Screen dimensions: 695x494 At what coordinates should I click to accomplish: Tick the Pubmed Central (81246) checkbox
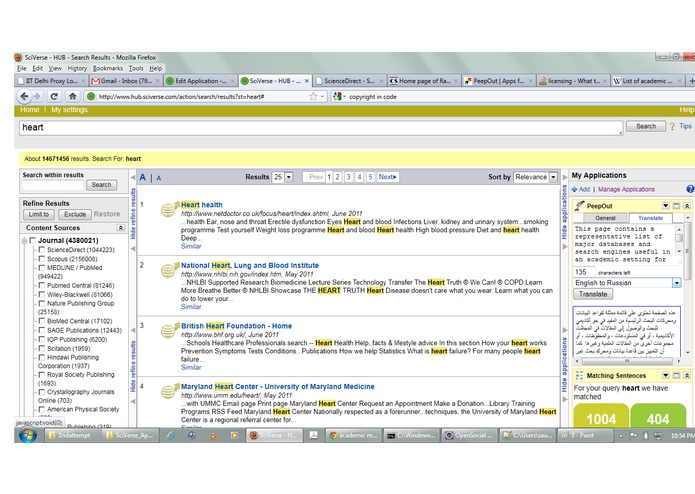point(42,285)
